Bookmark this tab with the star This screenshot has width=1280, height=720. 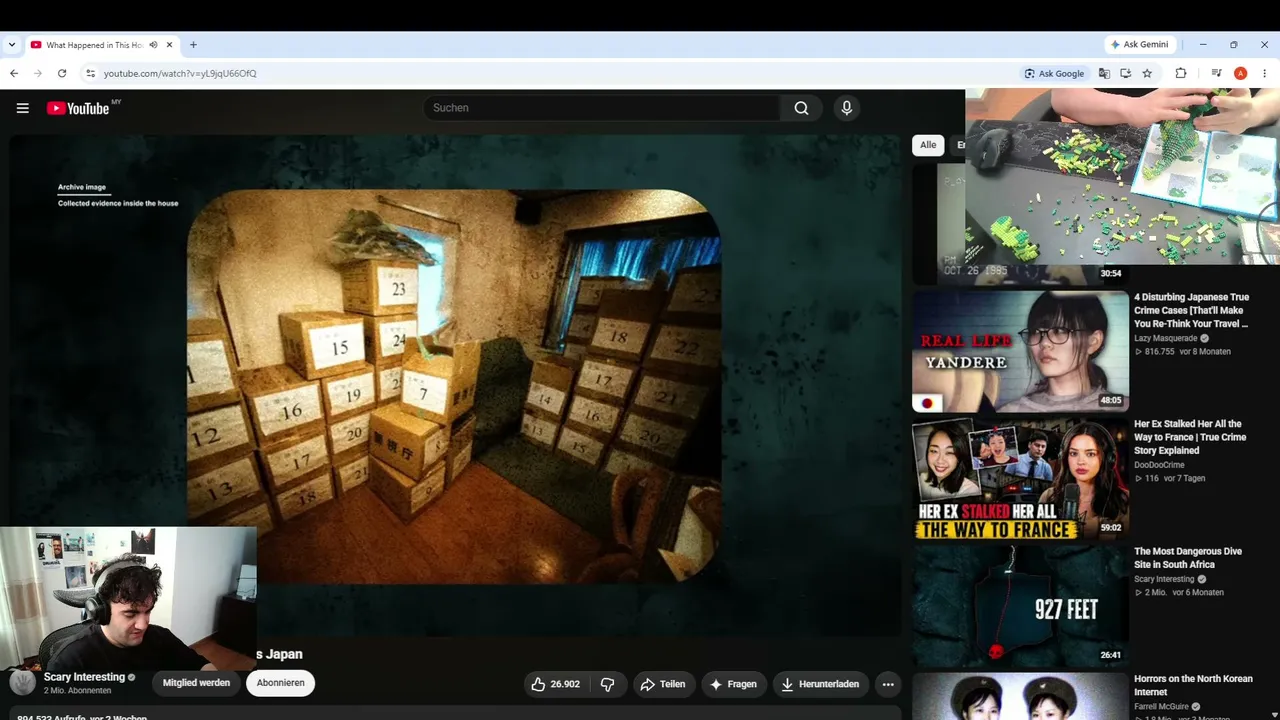coord(1147,73)
